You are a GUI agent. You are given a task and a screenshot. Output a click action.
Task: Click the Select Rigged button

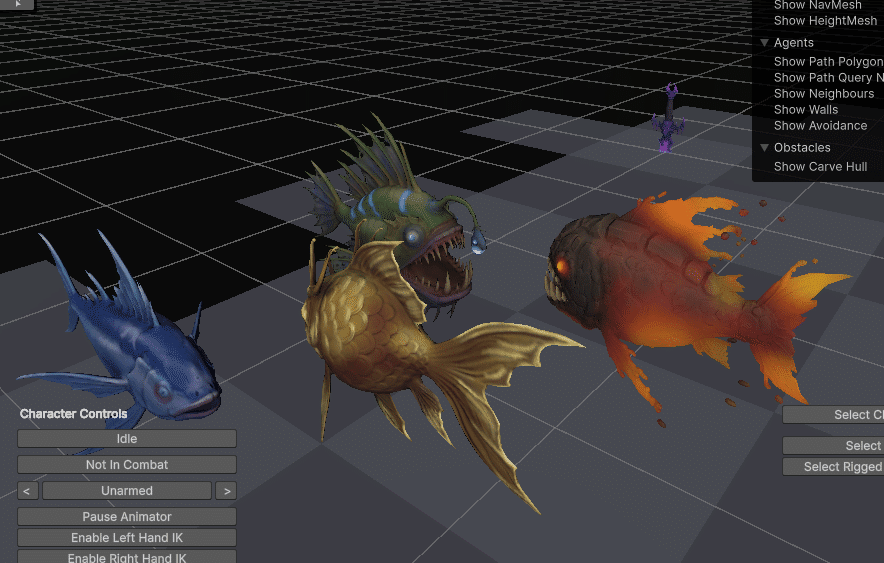pos(833,467)
